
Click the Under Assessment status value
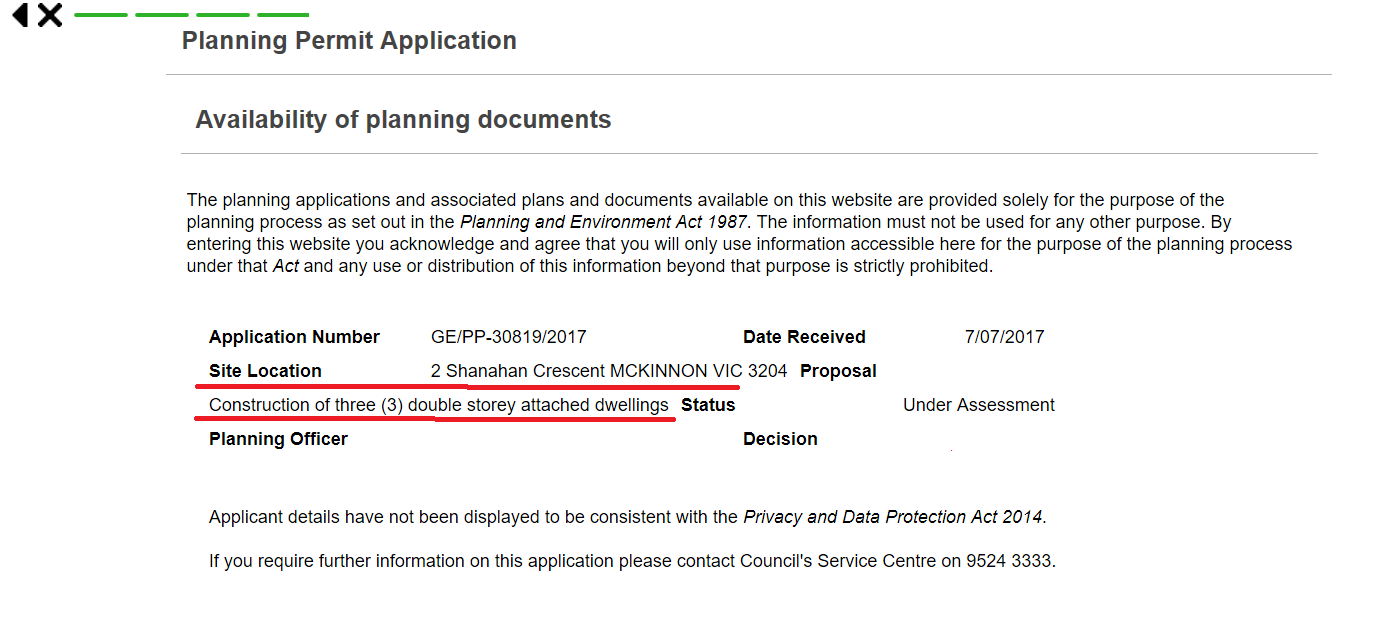(978, 405)
